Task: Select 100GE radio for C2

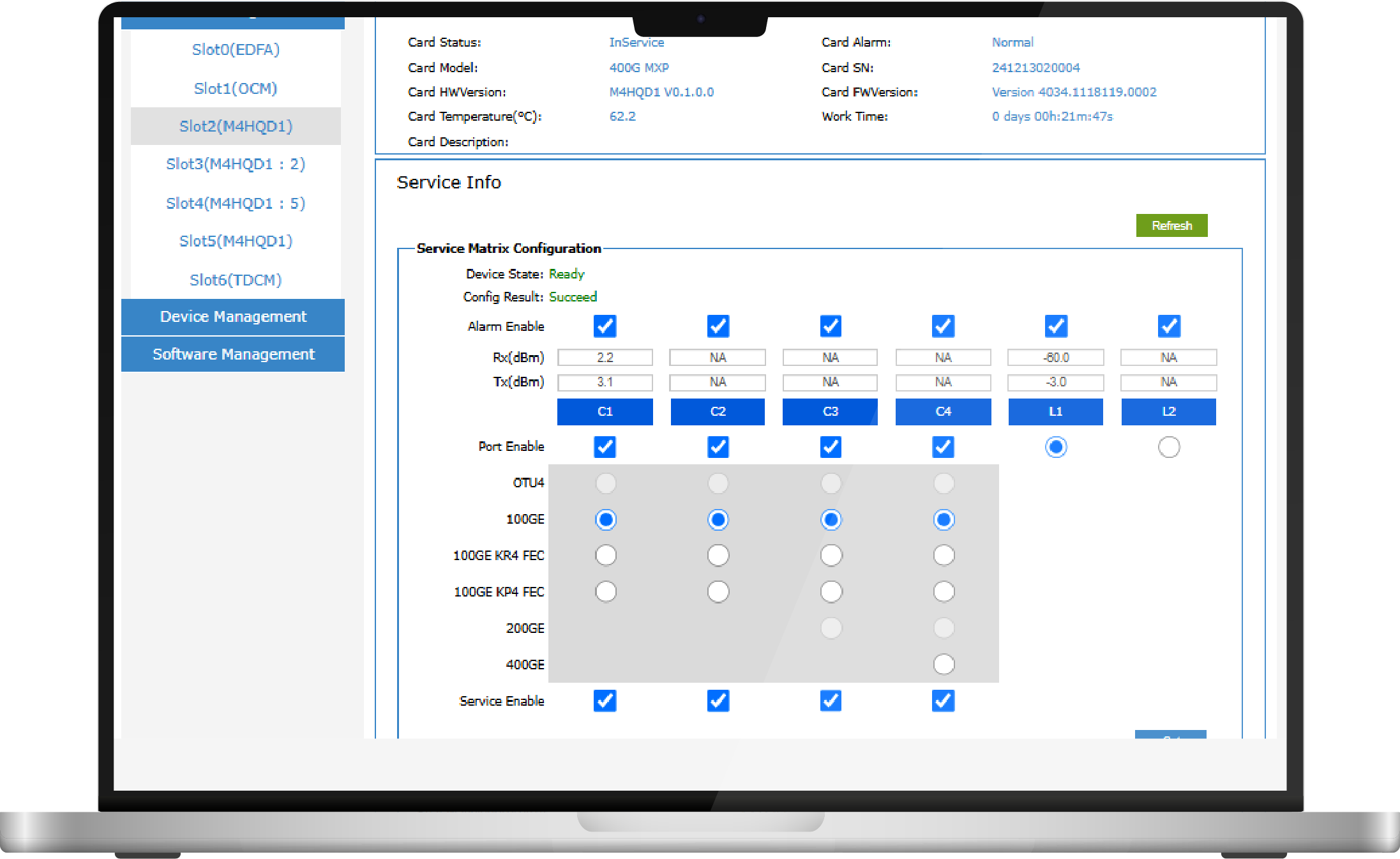Action: [x=718, y=519]
